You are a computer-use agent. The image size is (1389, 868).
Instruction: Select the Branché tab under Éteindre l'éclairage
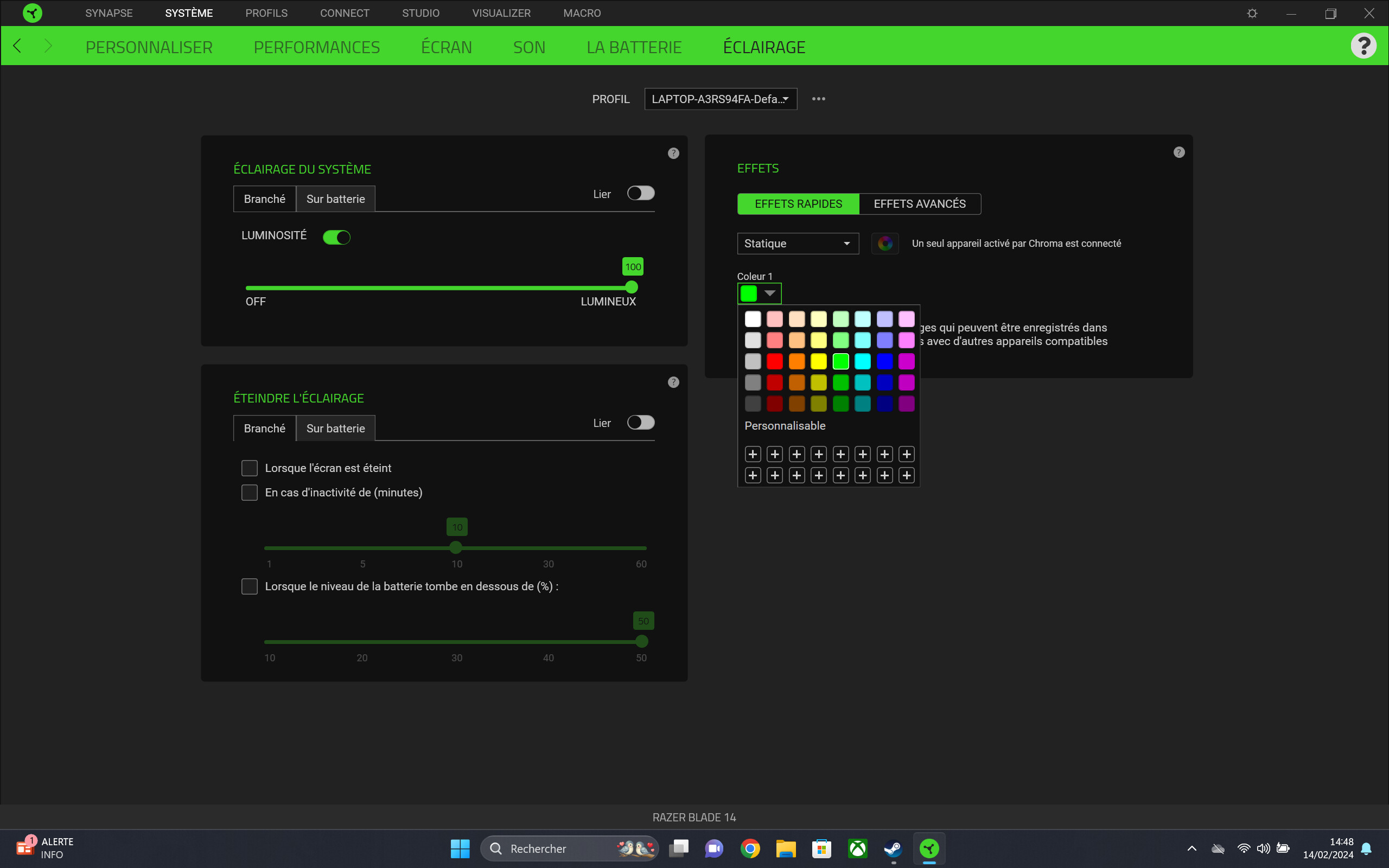264,427
